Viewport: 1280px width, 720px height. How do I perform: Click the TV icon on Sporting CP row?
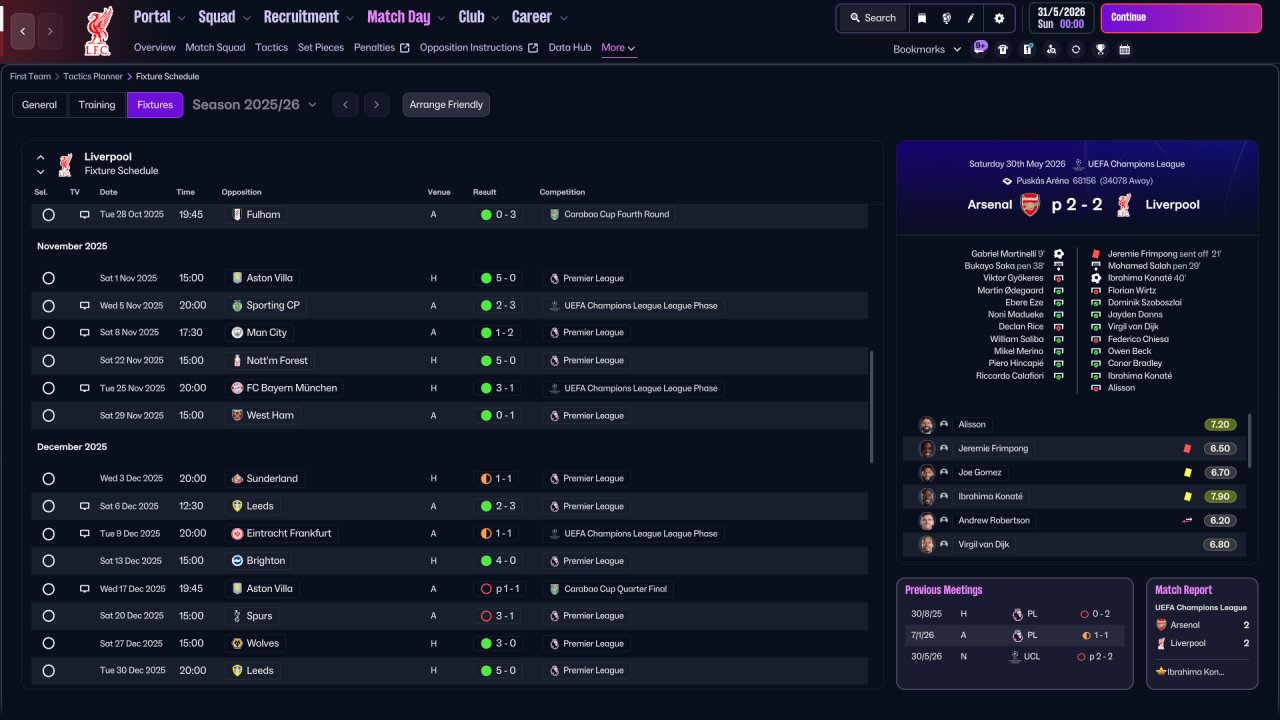point(85,306)
